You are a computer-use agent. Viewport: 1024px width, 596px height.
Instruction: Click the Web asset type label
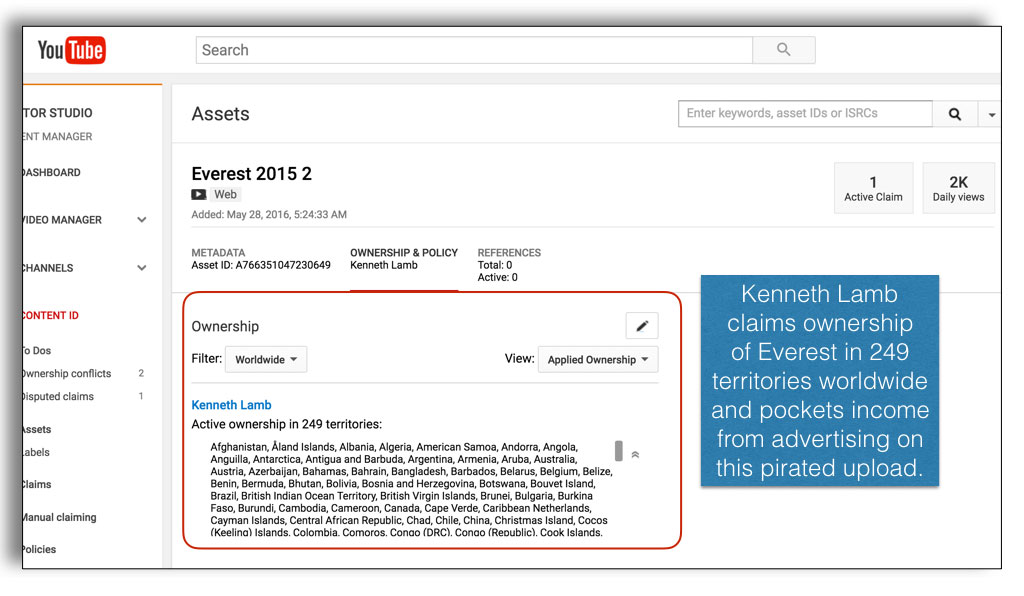(225, 195)
